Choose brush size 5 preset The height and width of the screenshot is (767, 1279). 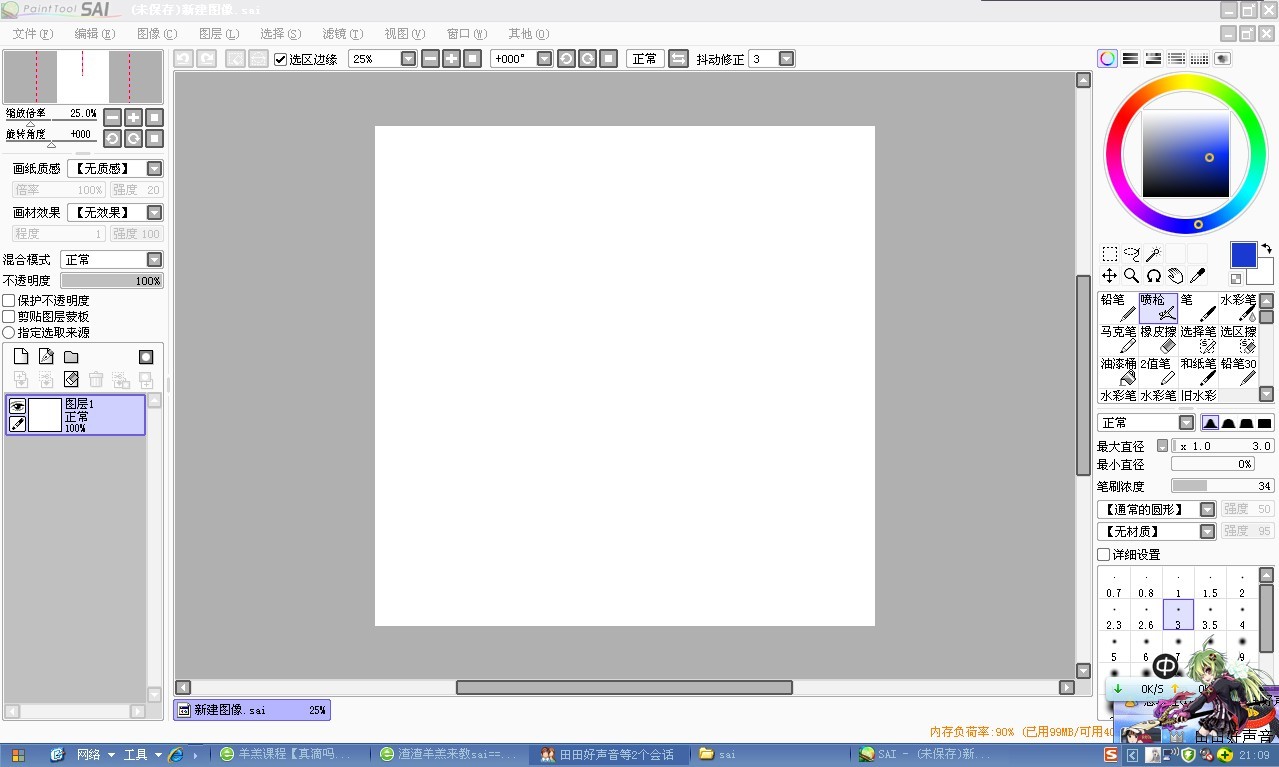pyautogui.click(x=1114, y=648)
